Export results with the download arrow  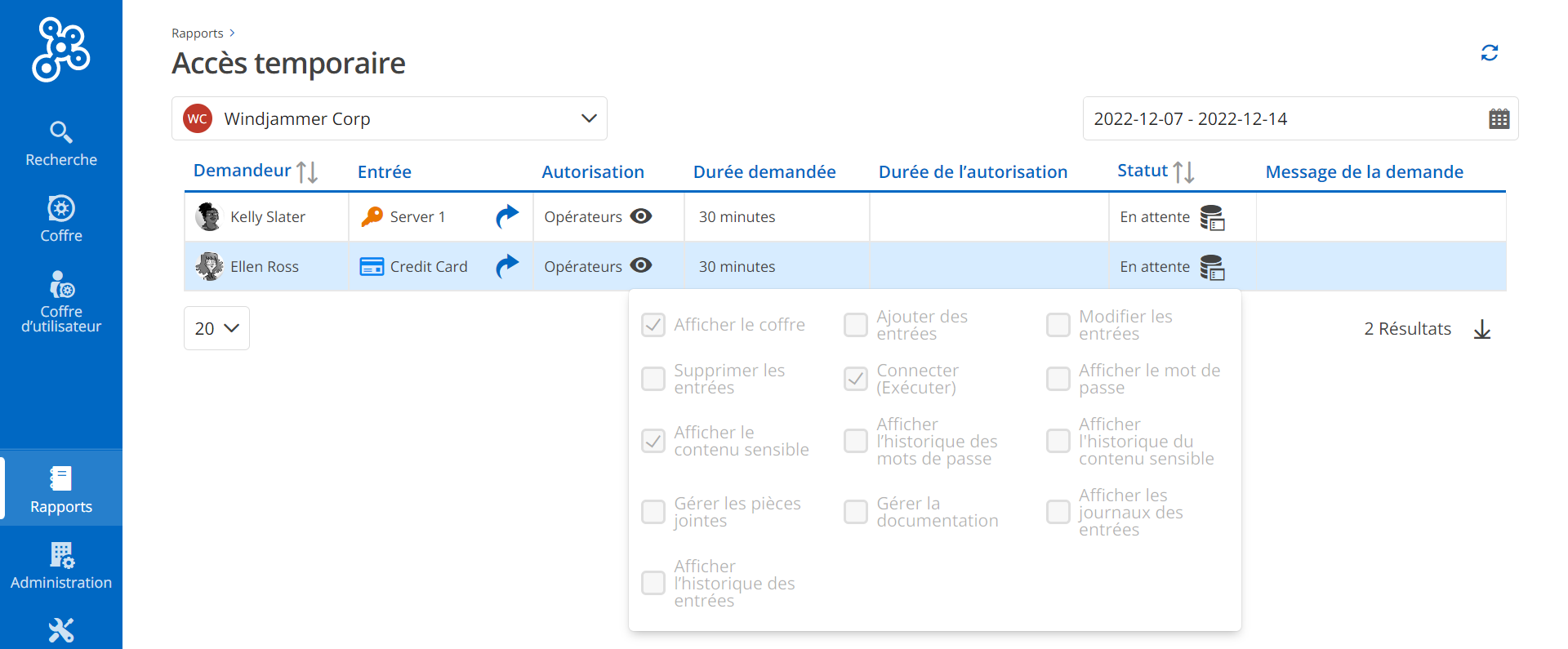pyautogui.click(x=1482, y=329)
